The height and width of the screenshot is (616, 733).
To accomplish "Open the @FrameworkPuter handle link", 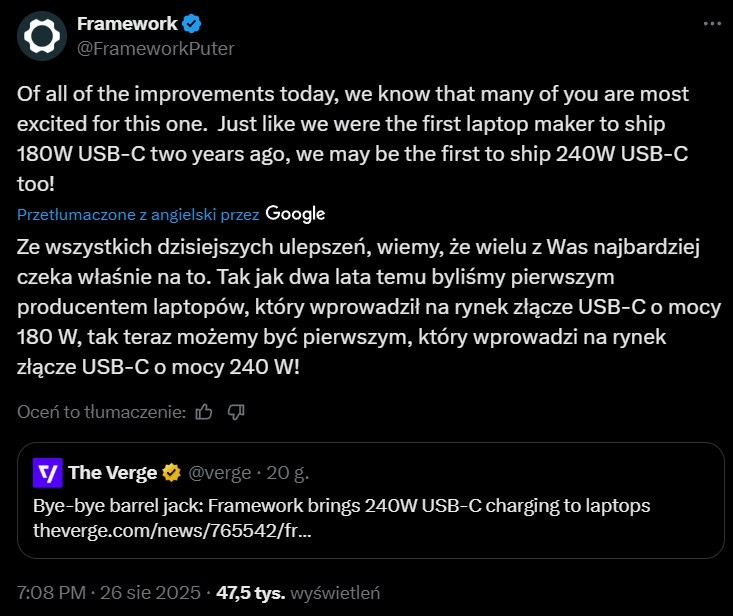I will point(155,47).
